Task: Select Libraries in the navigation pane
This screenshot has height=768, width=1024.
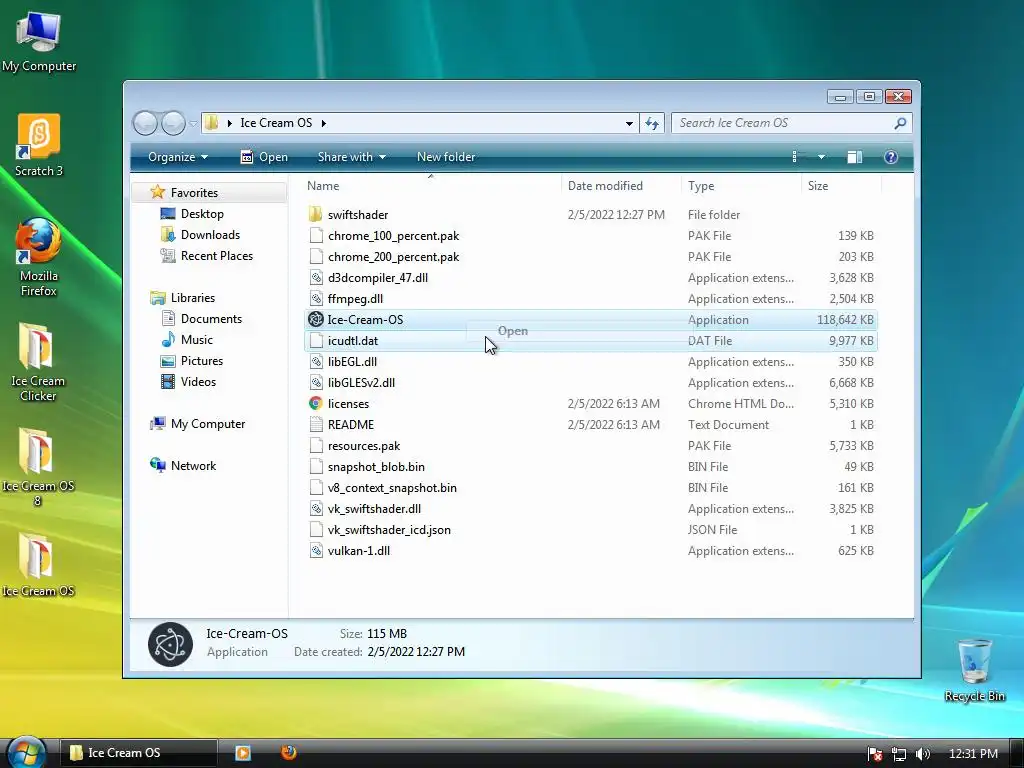Action: (193, 298)
